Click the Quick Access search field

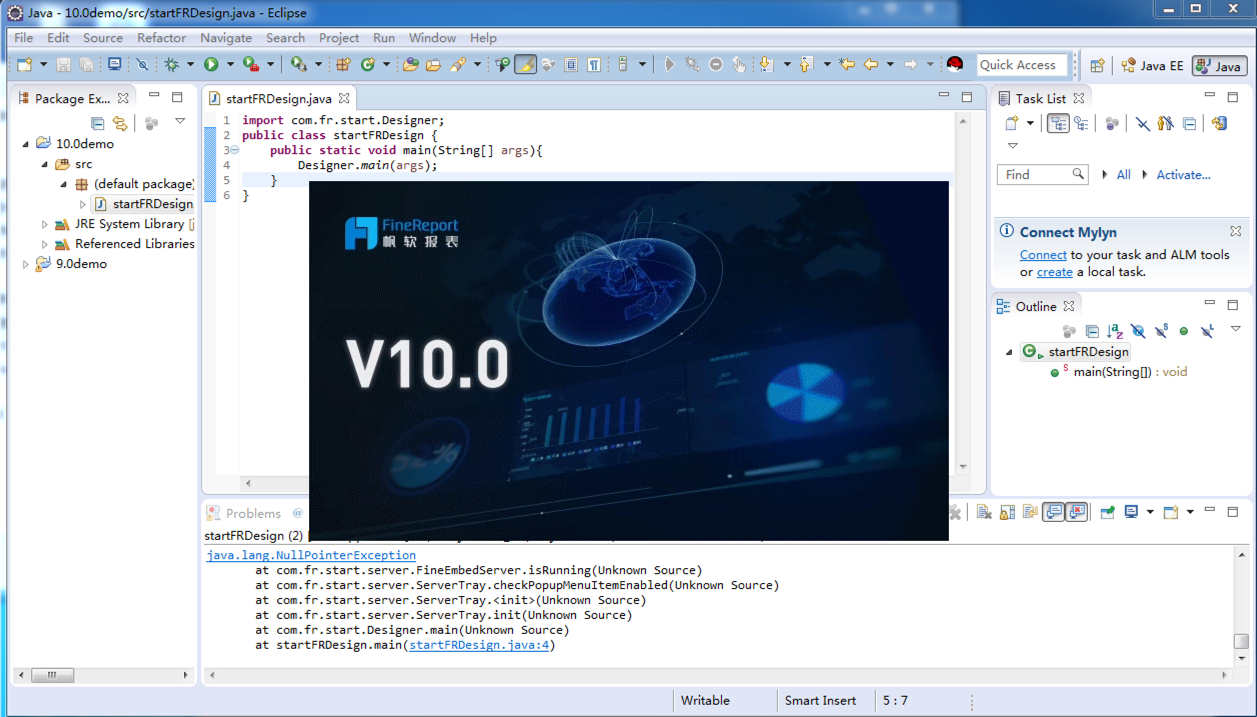tap(1021, 65)
